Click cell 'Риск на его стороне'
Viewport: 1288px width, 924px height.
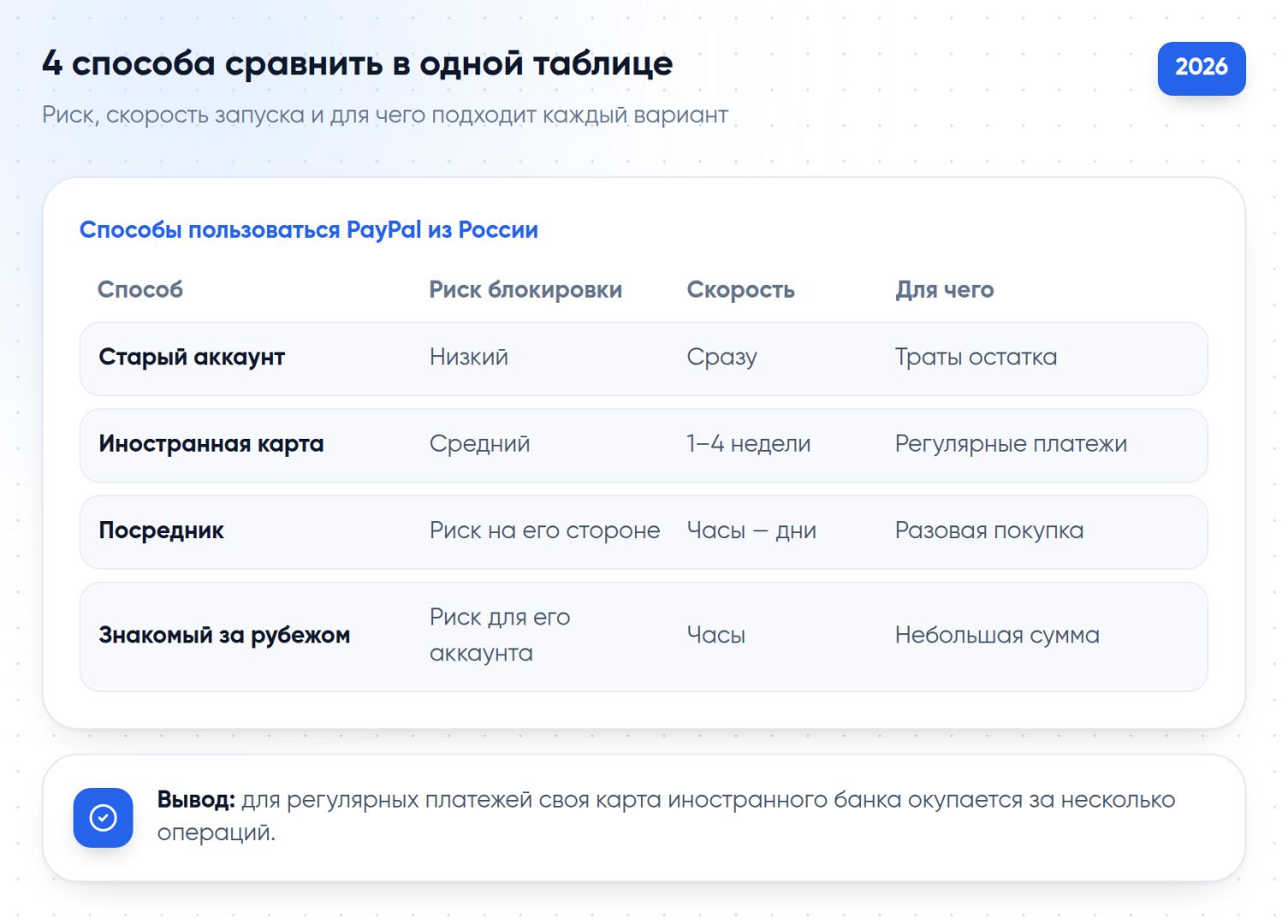point(544,530)
